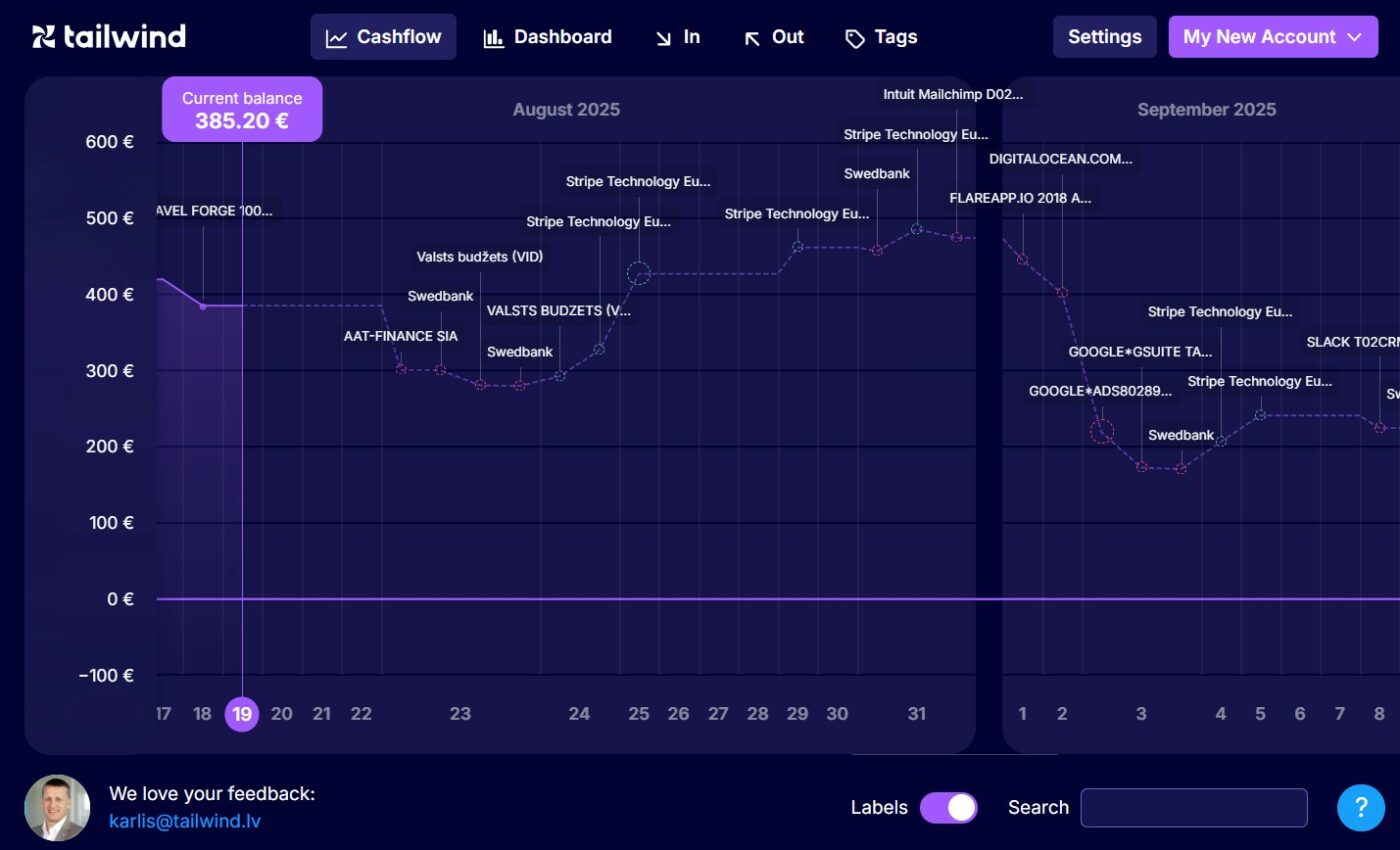Image resolution: width=1400 pixels, height=850 pixels.
Task: Click the GOOGLE*GSUITE TA... label
Action: pyautogui.click(x=1141, y=352)
